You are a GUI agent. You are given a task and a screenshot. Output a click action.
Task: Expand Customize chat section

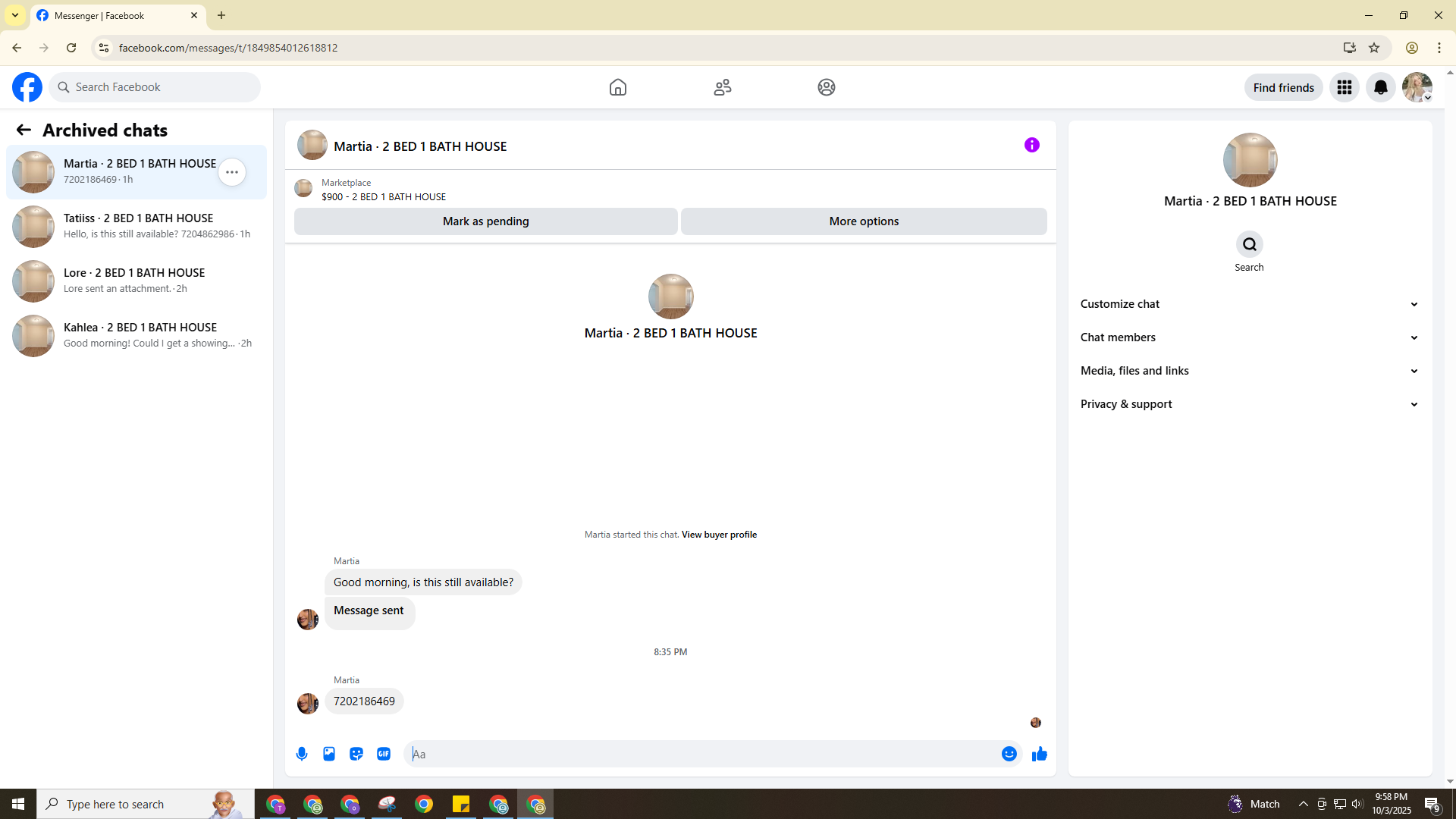1250,304
